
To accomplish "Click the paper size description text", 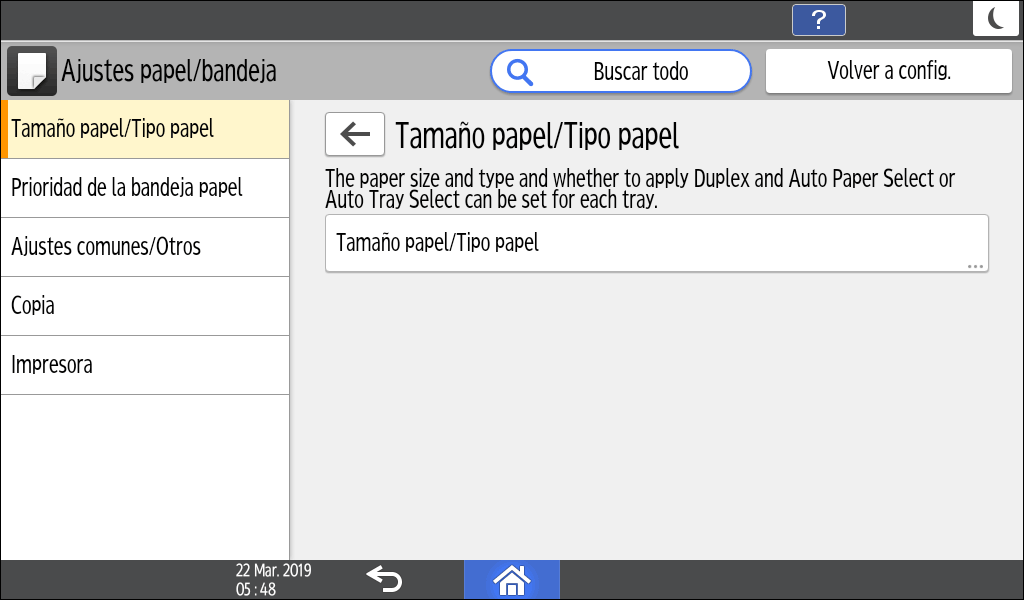I will pyautogui.click(x=640, y=189).
